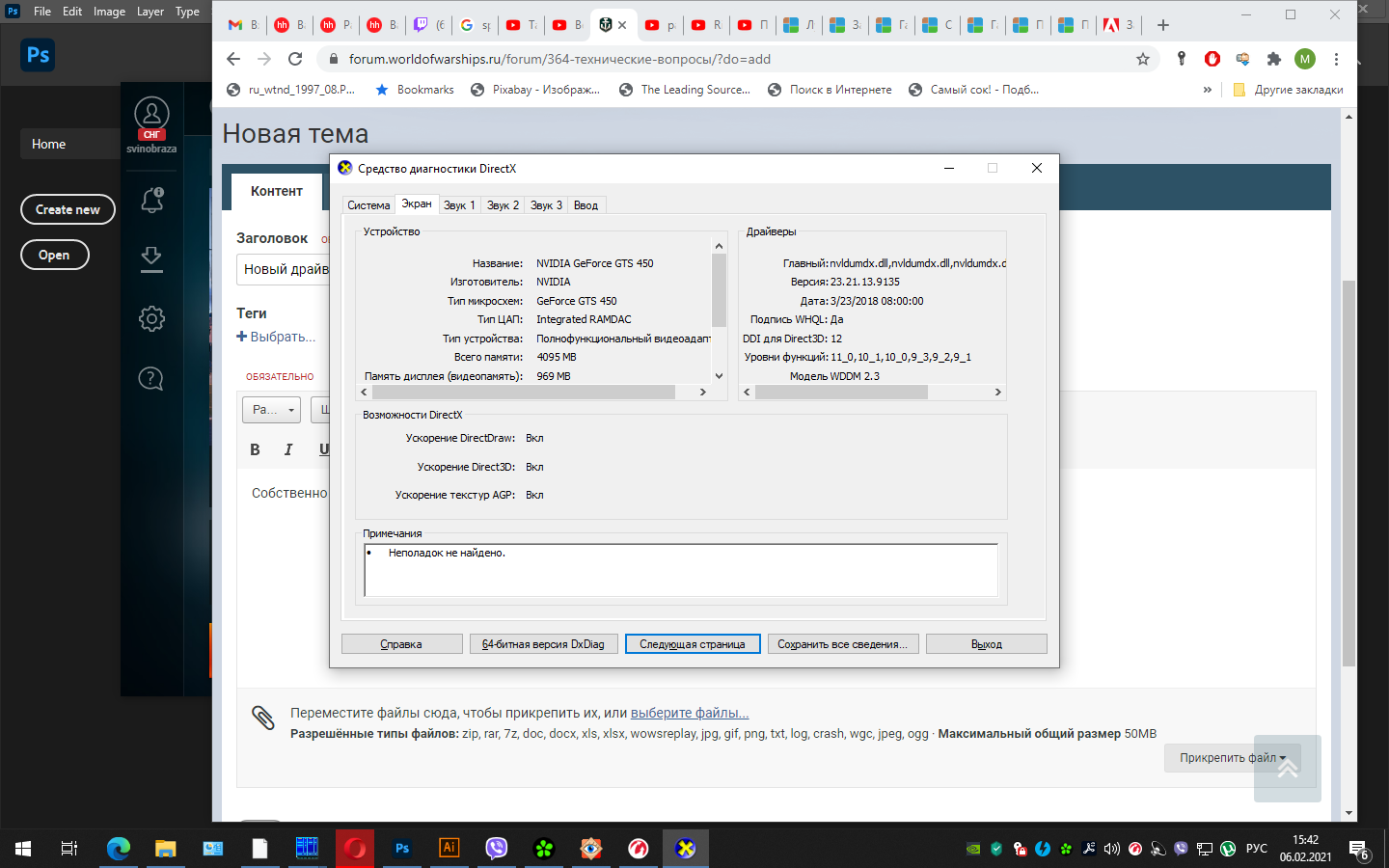Open the help question mark icon
Image resolution: width=1389 pixels, height=868 pixels.
point(151,378)
